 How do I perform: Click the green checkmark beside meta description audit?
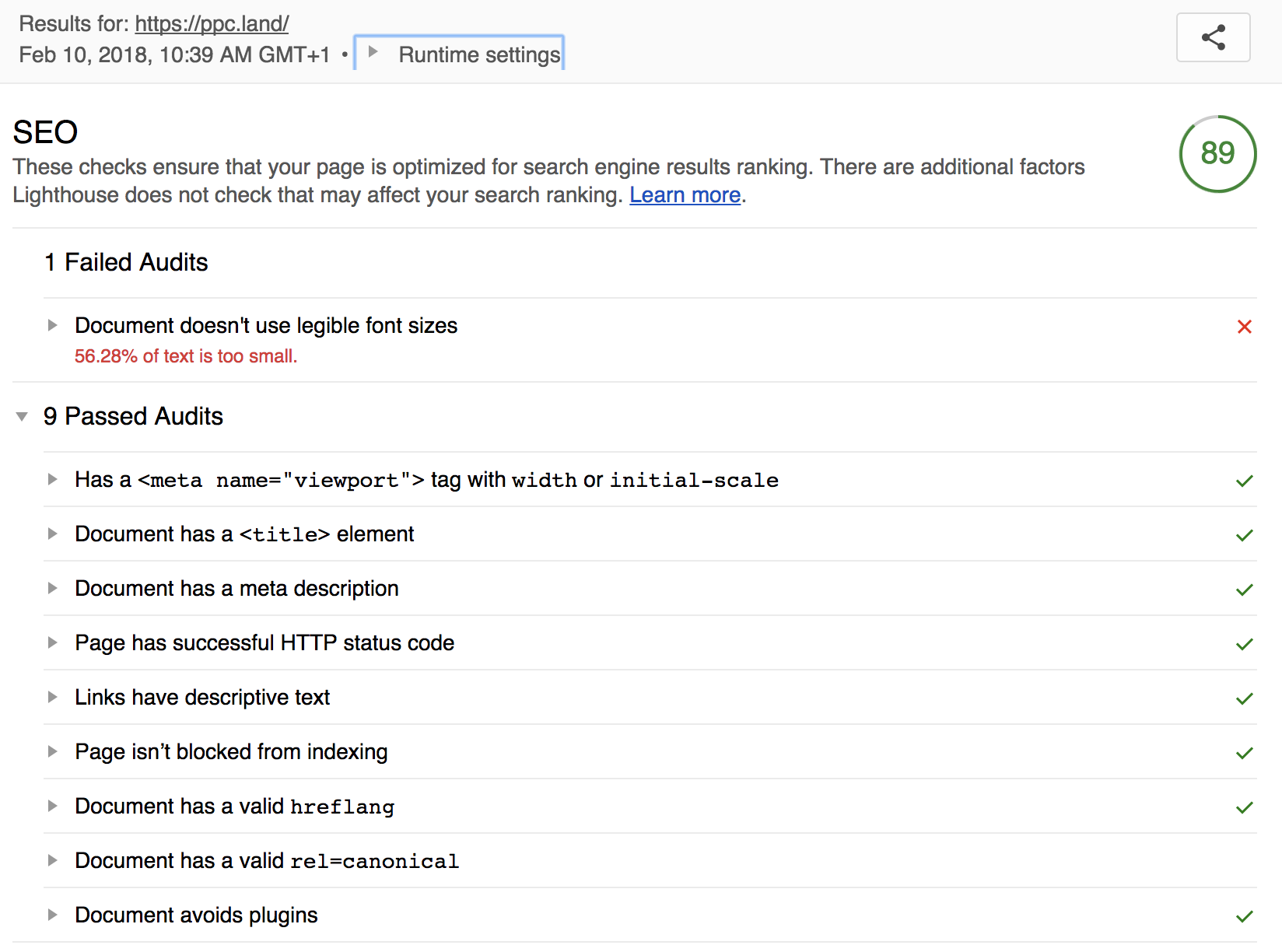1244,590
